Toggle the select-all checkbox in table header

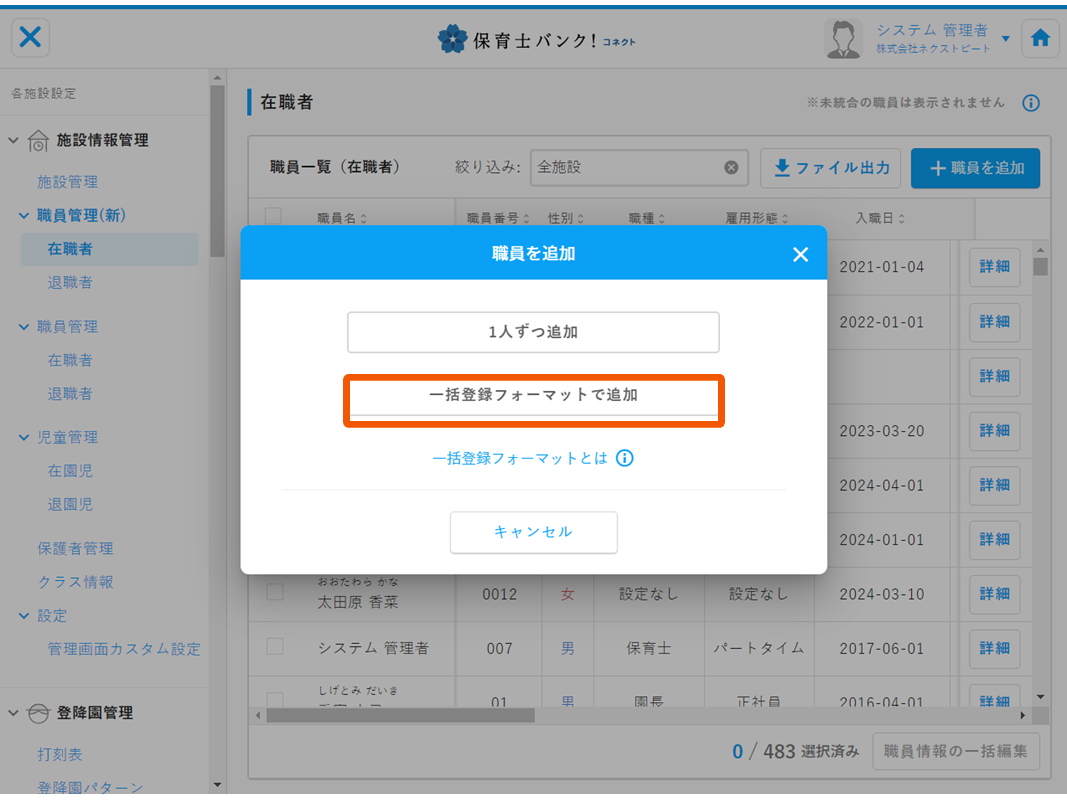[274, 216]
